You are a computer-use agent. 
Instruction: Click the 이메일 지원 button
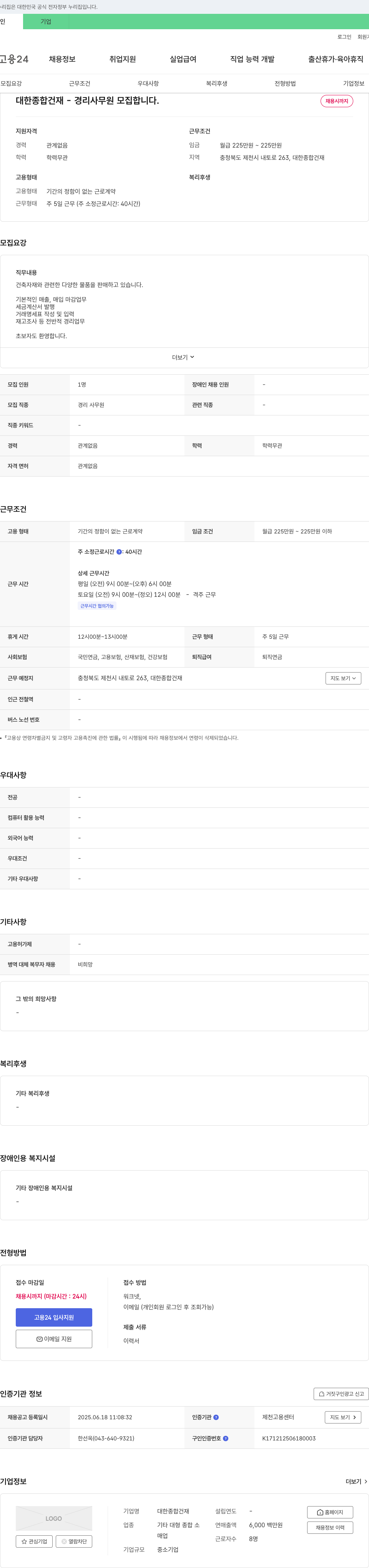click(54, 1339)
